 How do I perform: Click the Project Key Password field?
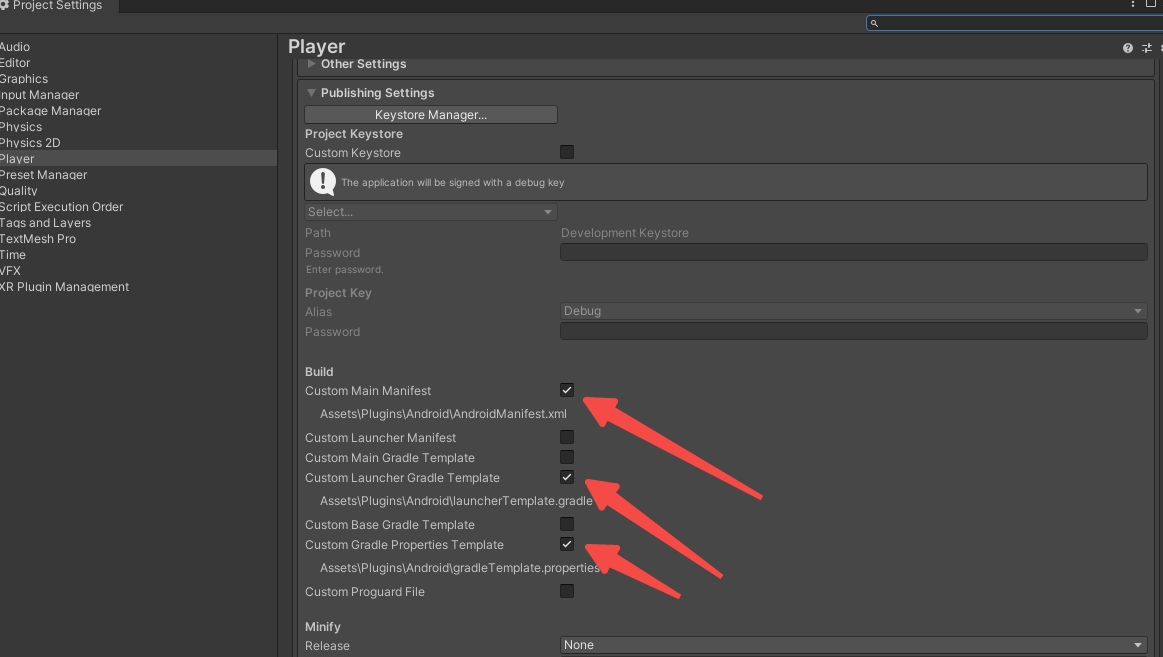(853, 331)
